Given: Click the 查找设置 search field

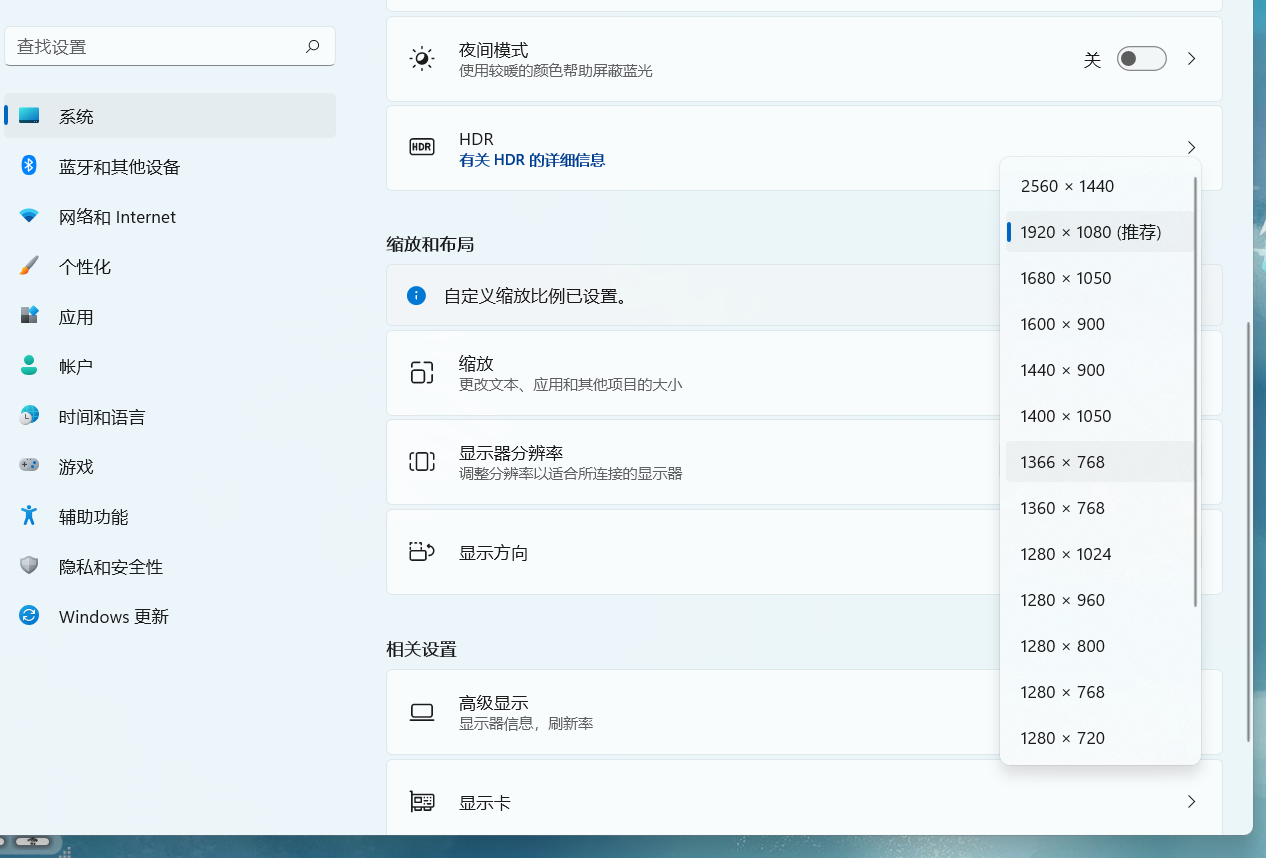Looking at the screenshot, I should point(170,46).
